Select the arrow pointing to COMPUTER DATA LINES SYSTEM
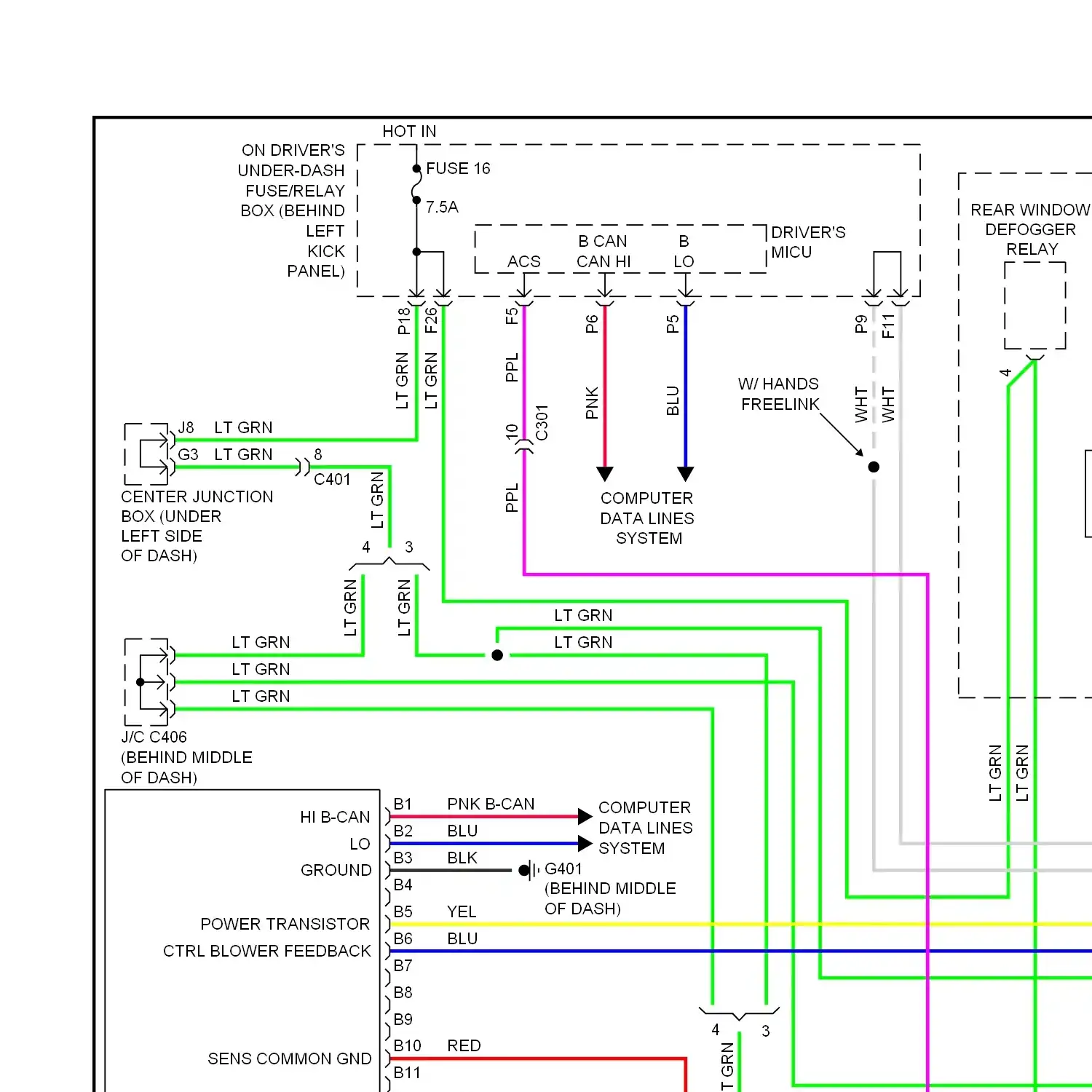The image size is (1092, 1092). [x=604, y=475]
